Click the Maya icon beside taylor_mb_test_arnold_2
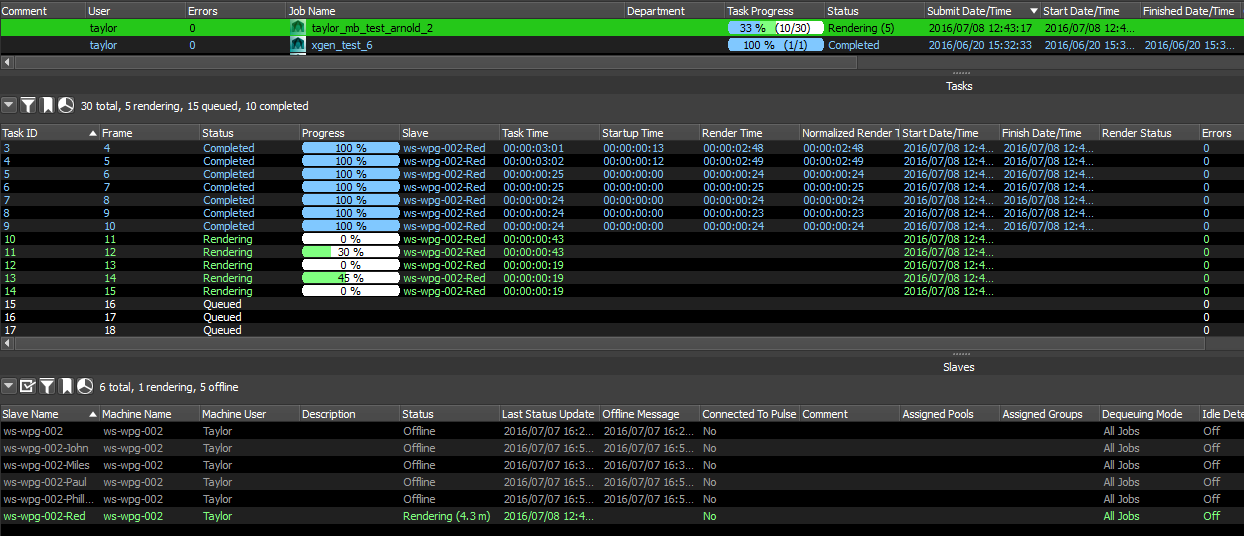 298,28
